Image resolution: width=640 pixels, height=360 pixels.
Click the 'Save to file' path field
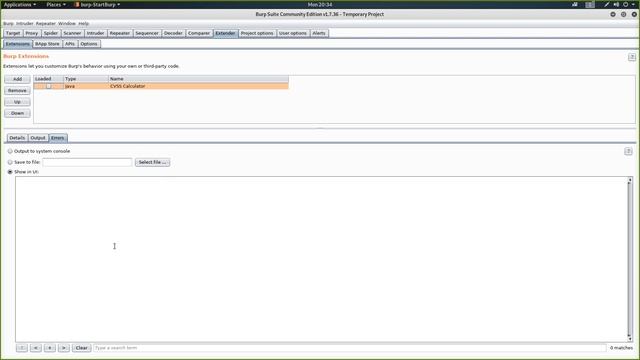[87, 162]
